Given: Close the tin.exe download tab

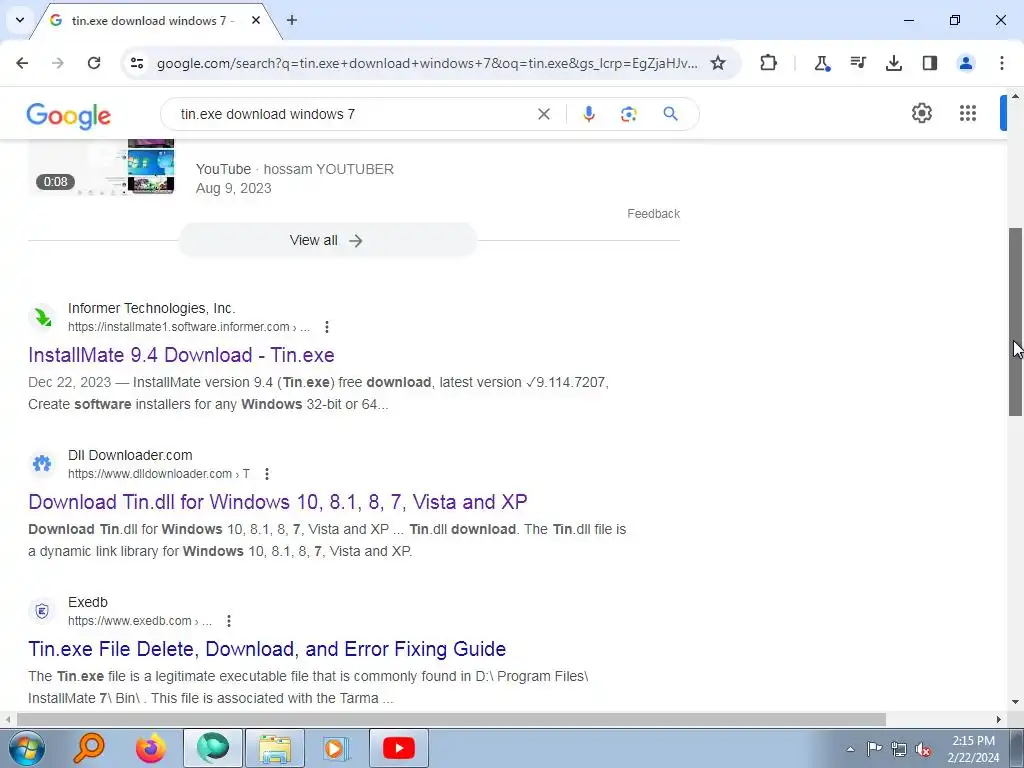Looking at the screenshot, I should coord(256,20).
